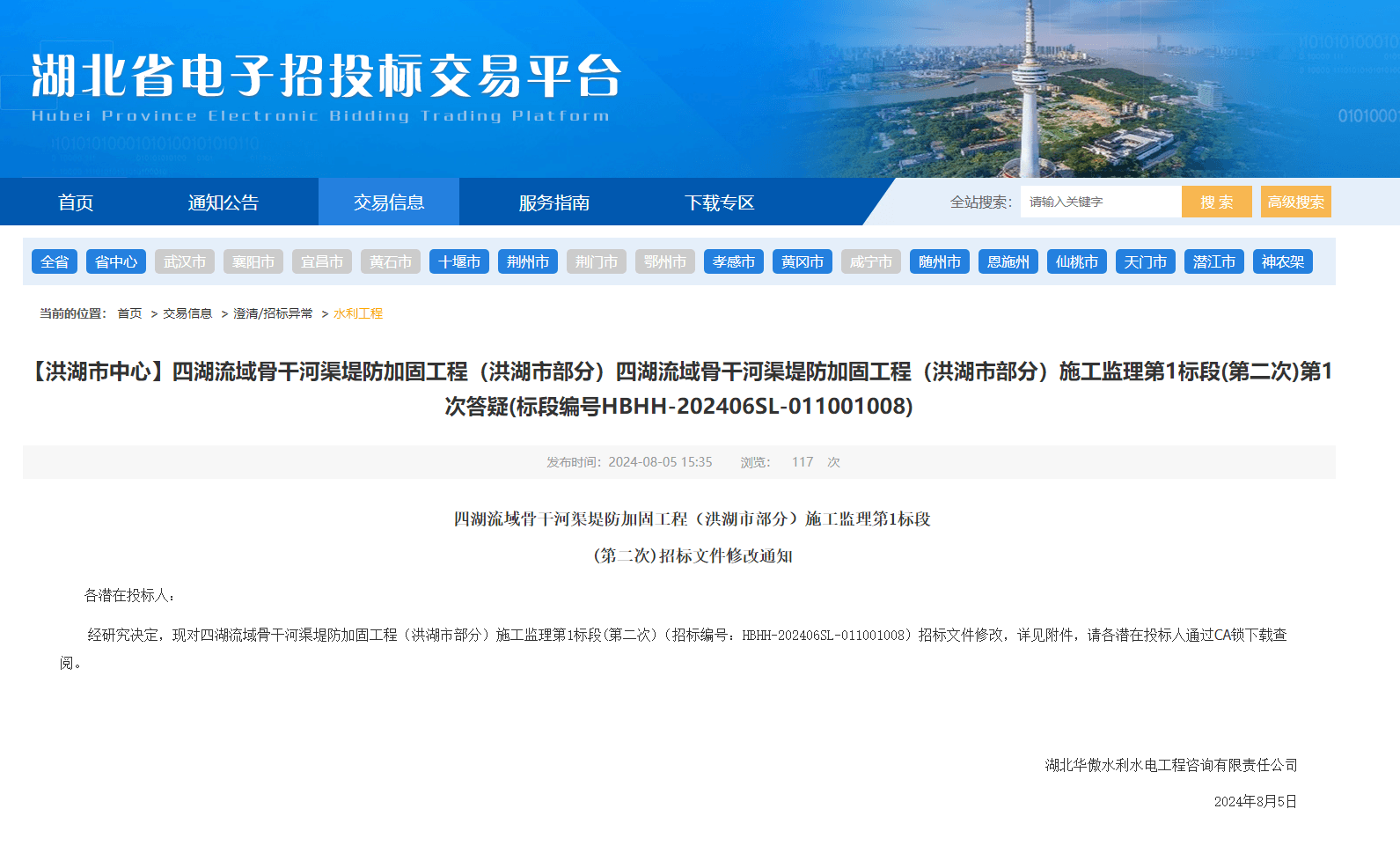
Task: Open the 首页 navigation tab
Action: click(x=76, y=202)
